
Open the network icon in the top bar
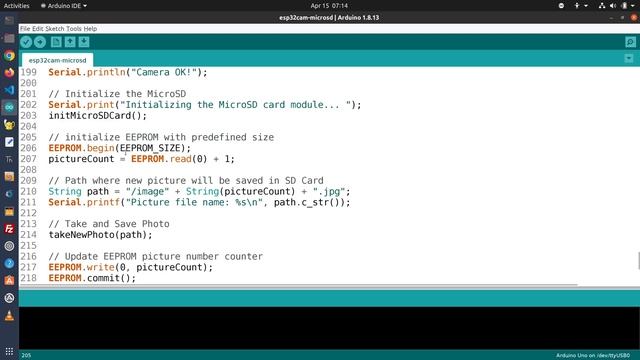click(602, 6)
